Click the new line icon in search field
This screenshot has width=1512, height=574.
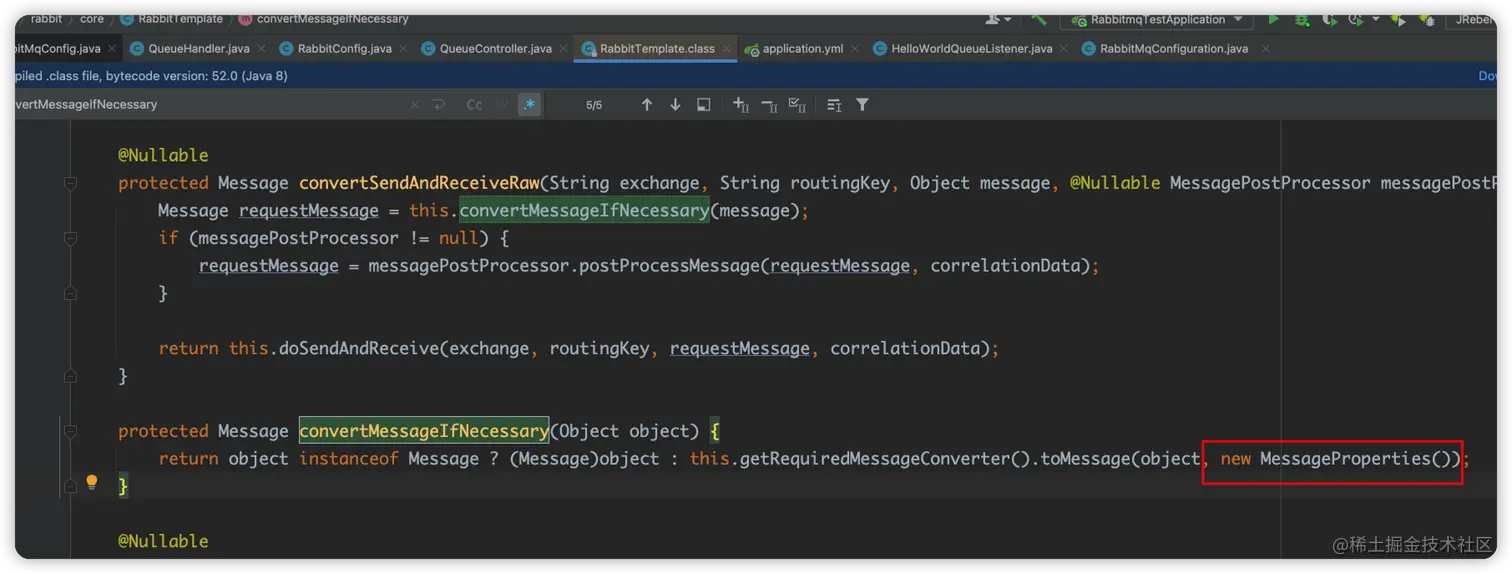tap(438, 105)
